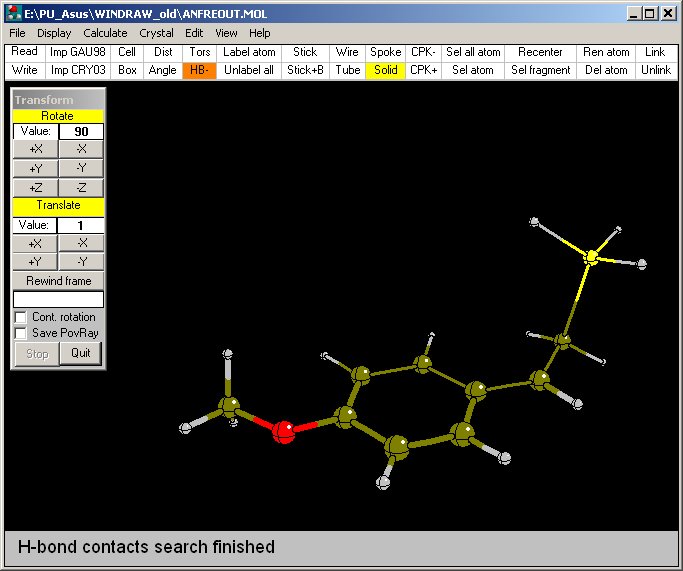Click the Quit button
This screenshot has width=683, height=571.
click(x=81, y=353)
